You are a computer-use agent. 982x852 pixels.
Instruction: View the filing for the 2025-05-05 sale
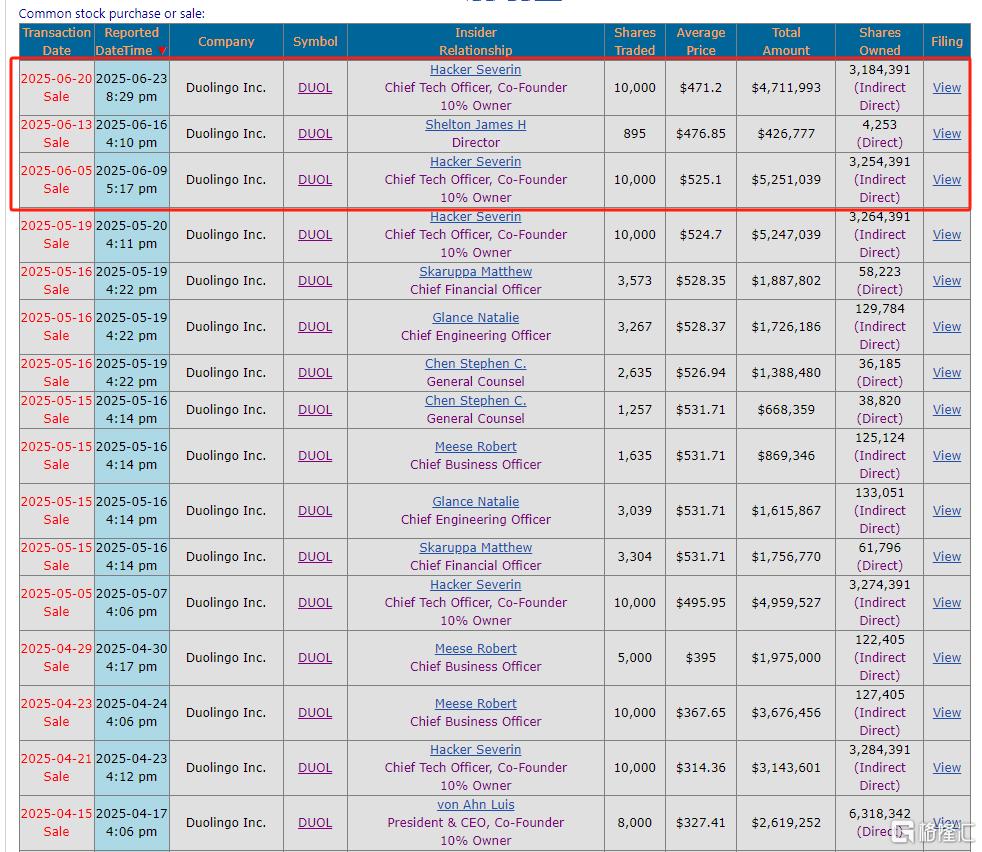[x=946, y=603]
